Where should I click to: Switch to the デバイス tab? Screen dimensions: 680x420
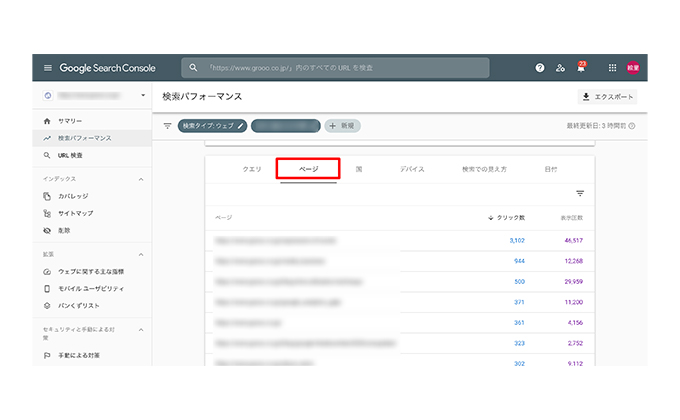pos(412,169)
